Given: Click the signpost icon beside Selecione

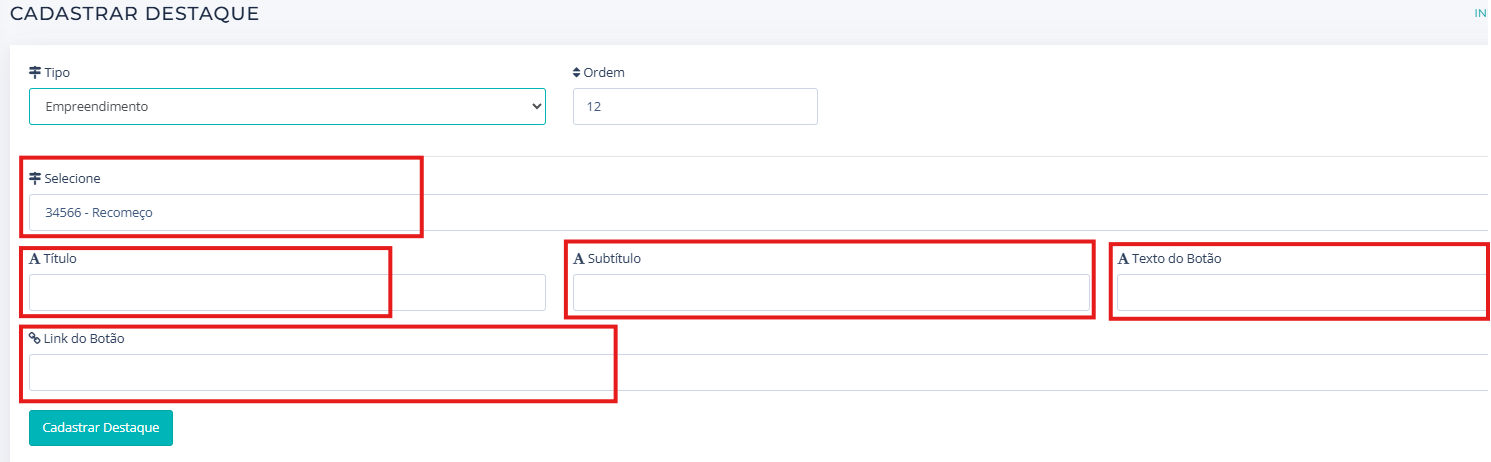Looking at the screenshot, I should [x=35, y=179].
